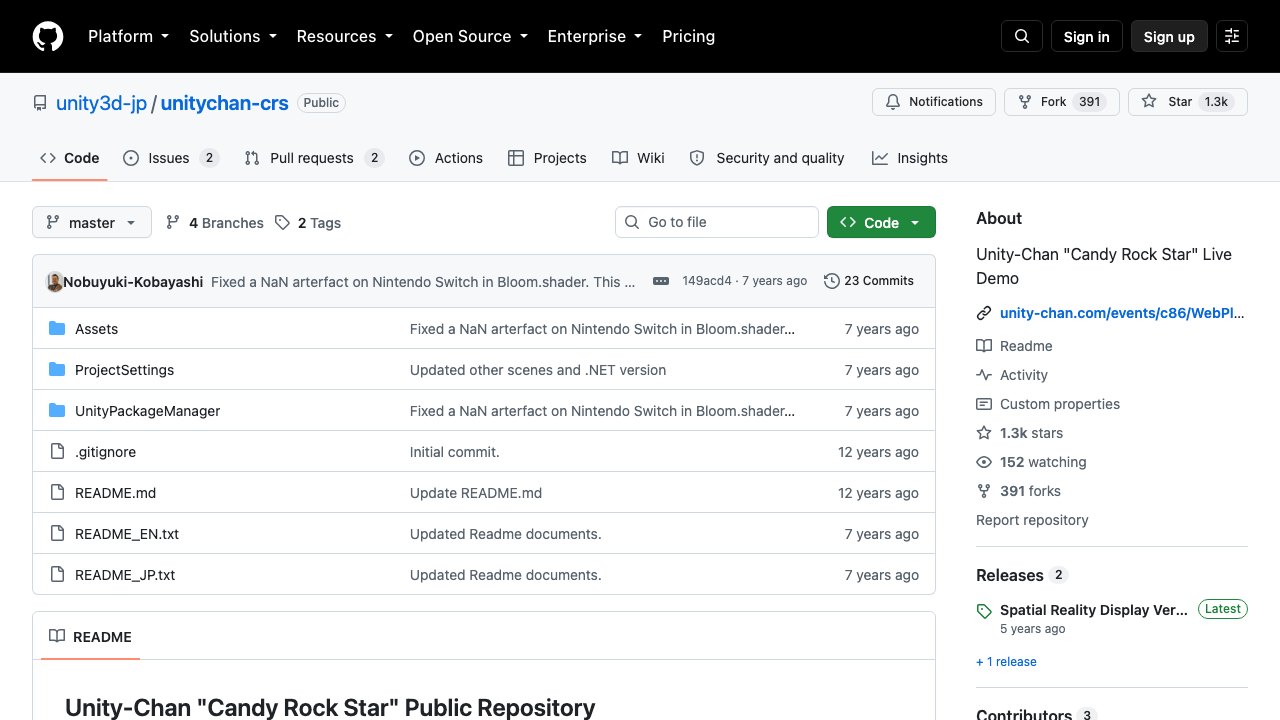Click the repository icon before unity3d-jp
Screen dimensions: 1280x720
[40, 103]
